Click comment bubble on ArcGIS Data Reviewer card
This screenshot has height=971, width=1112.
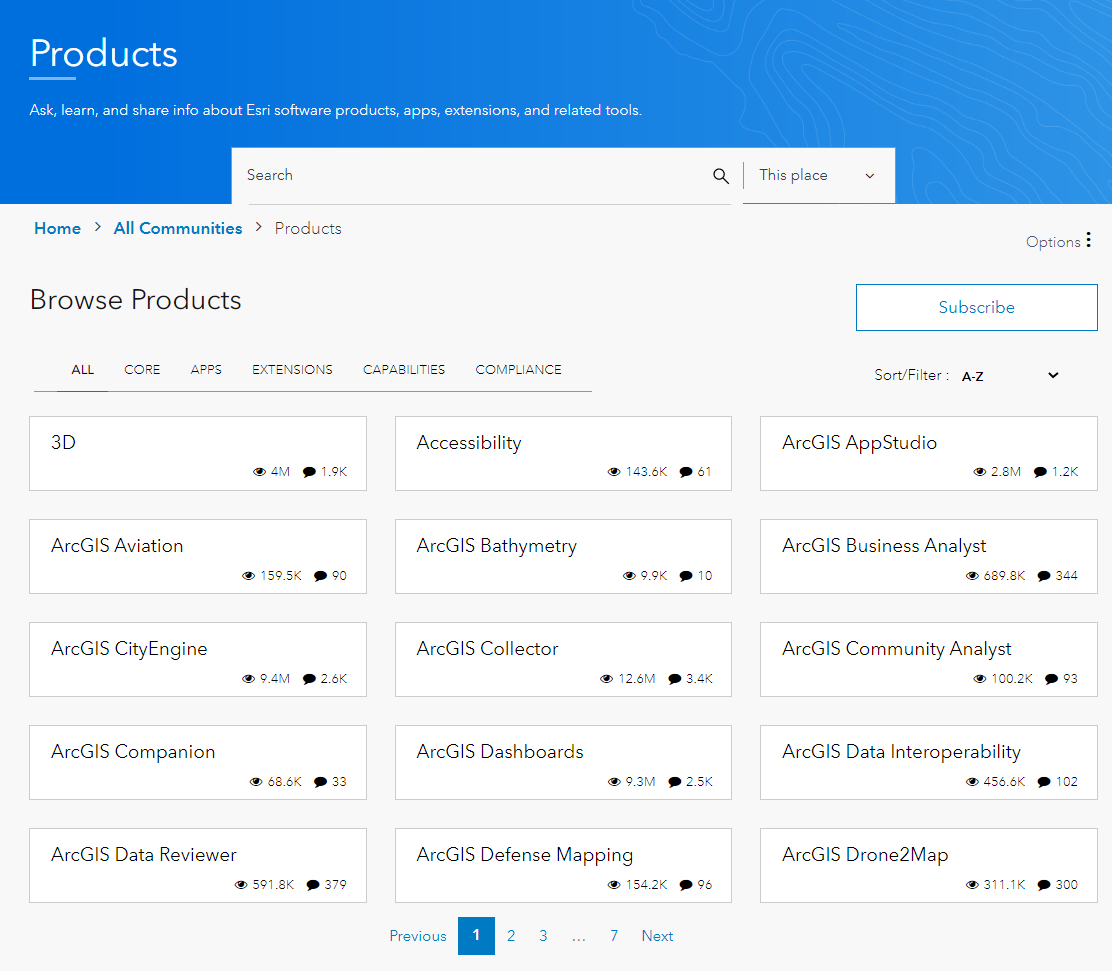pos(313,884)
